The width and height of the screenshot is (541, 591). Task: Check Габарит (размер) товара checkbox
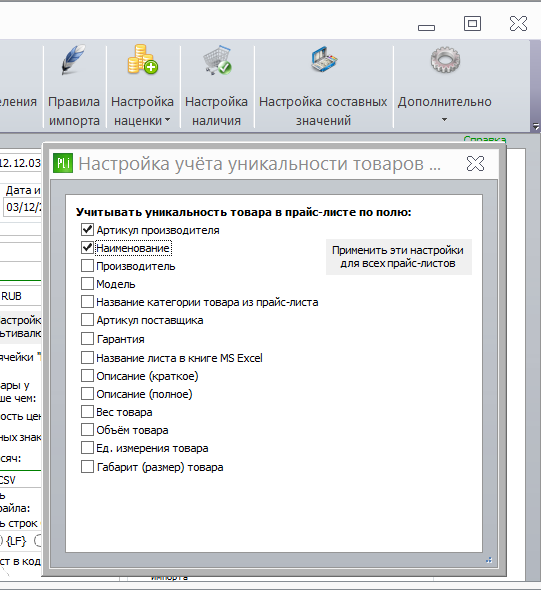click(87, 467)
